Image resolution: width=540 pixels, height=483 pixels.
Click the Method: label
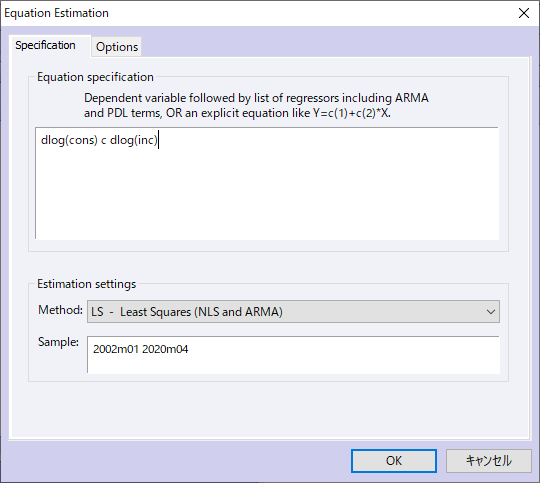60,310
